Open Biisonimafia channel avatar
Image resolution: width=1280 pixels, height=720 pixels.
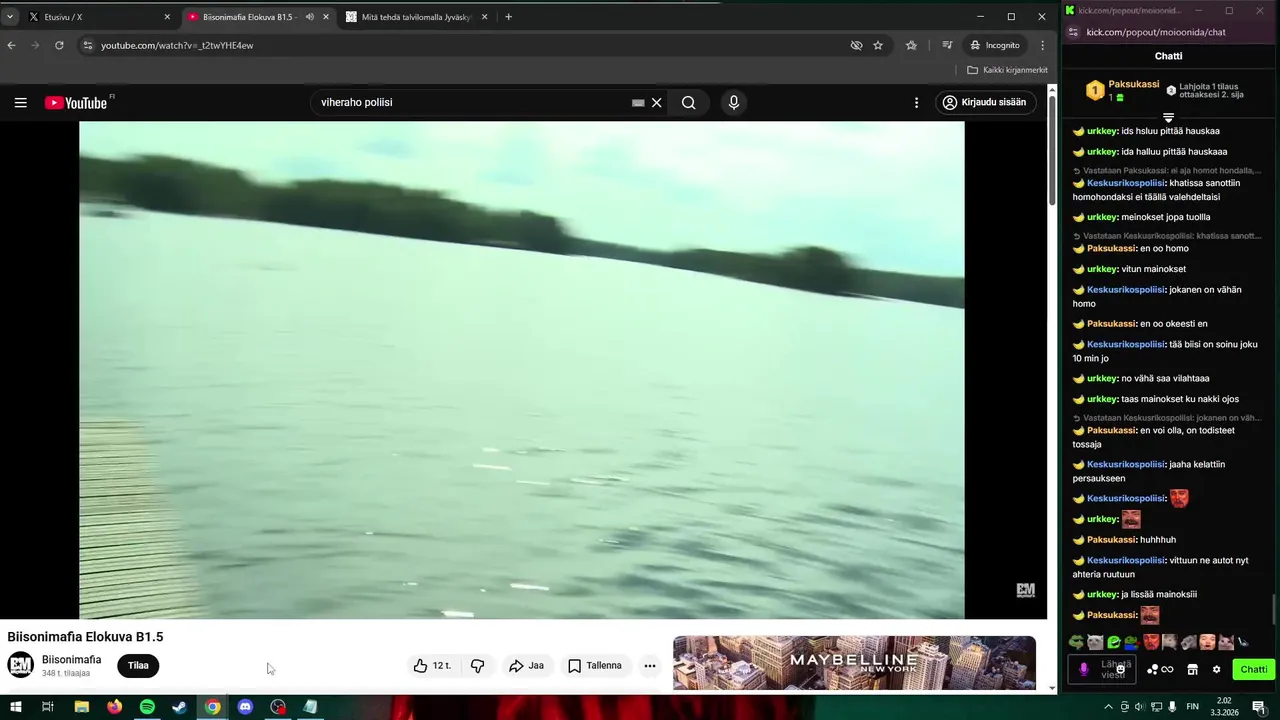coord(20,665)
